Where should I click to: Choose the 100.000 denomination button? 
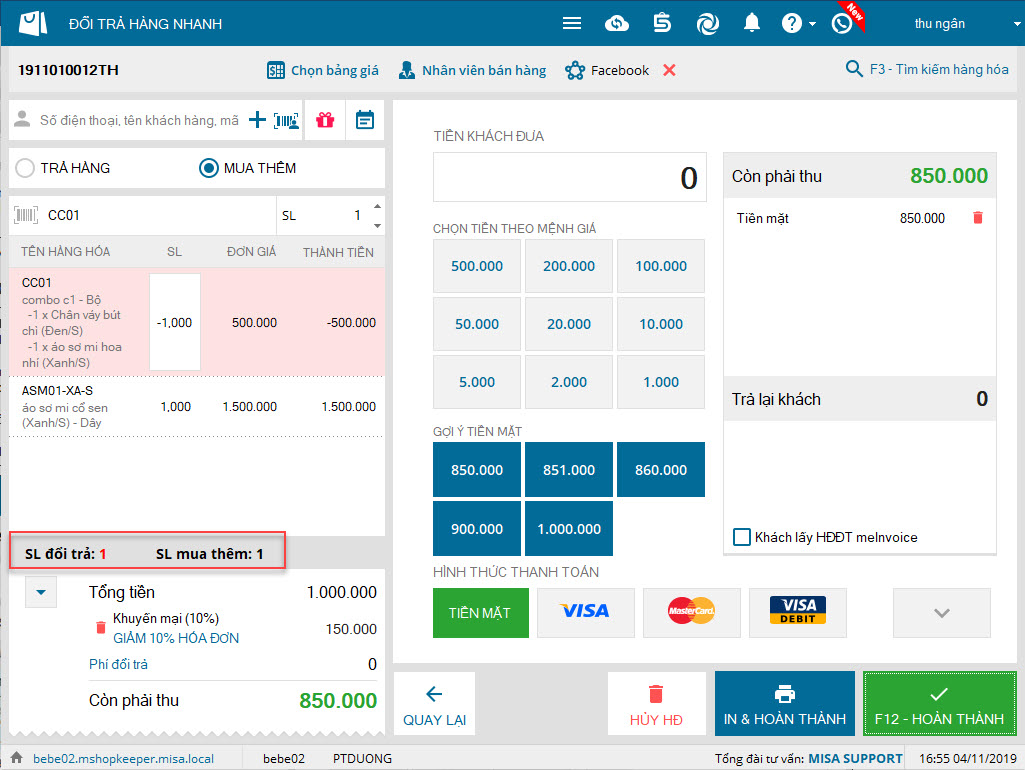(661, 266)
